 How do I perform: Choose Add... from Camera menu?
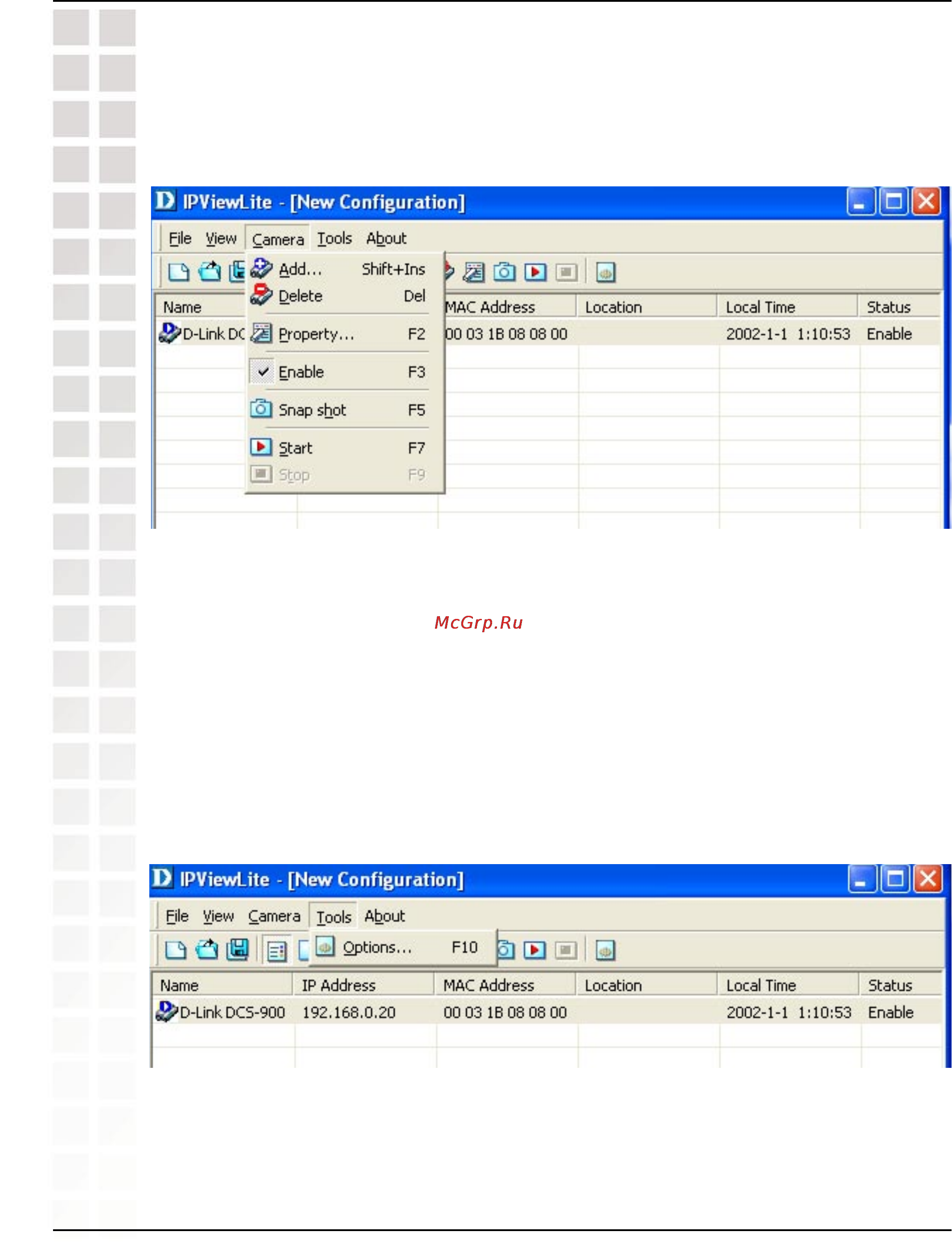tap(345, 269)
